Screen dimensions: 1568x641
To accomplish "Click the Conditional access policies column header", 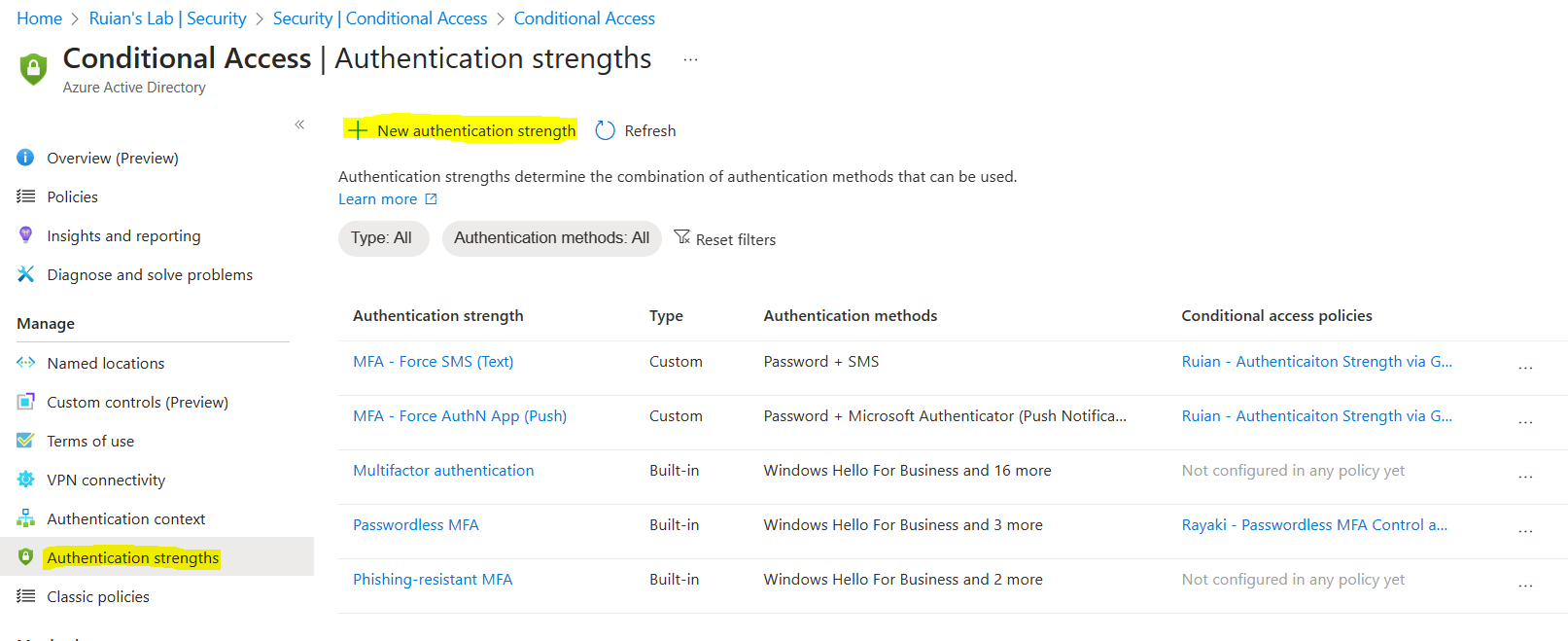I will point(1277,315).
